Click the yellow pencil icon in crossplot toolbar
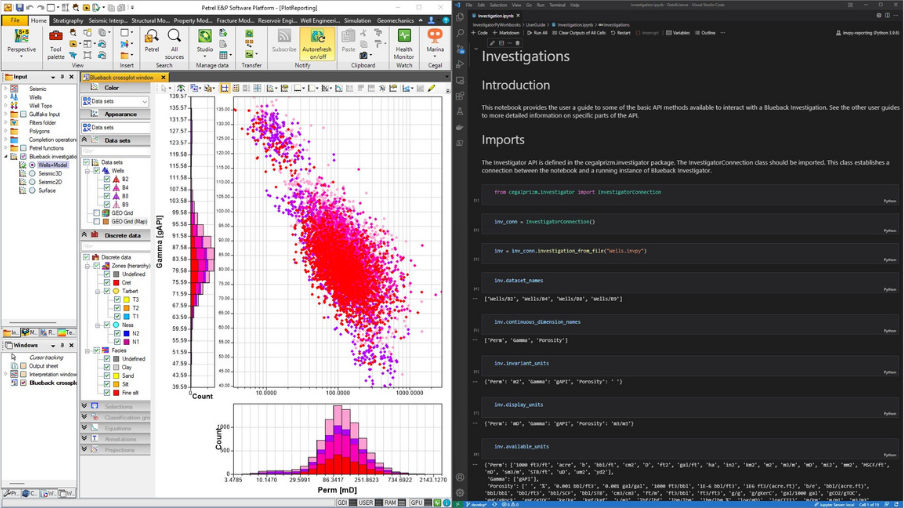 click(431, 88)
